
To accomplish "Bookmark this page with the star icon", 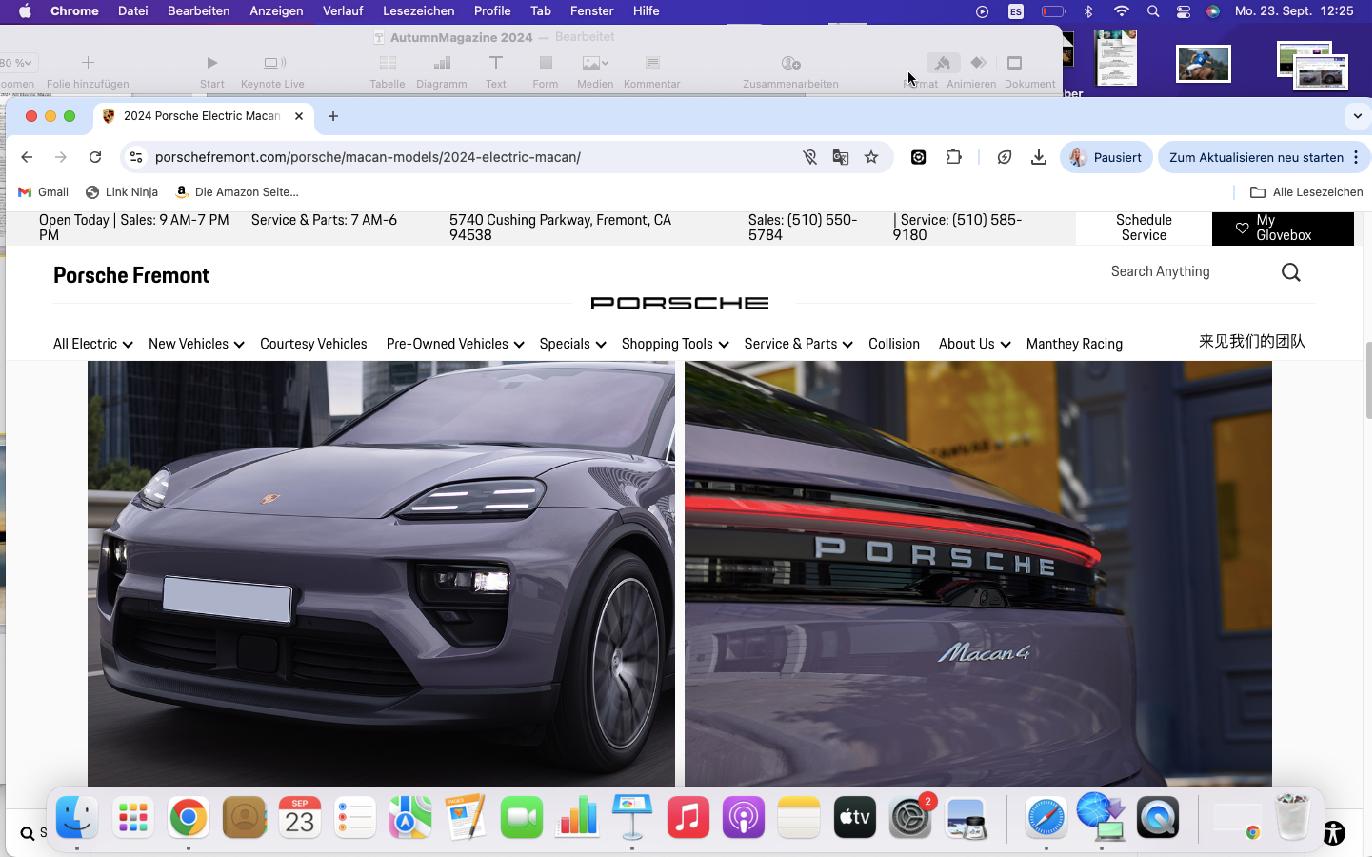I will point(871,157).
